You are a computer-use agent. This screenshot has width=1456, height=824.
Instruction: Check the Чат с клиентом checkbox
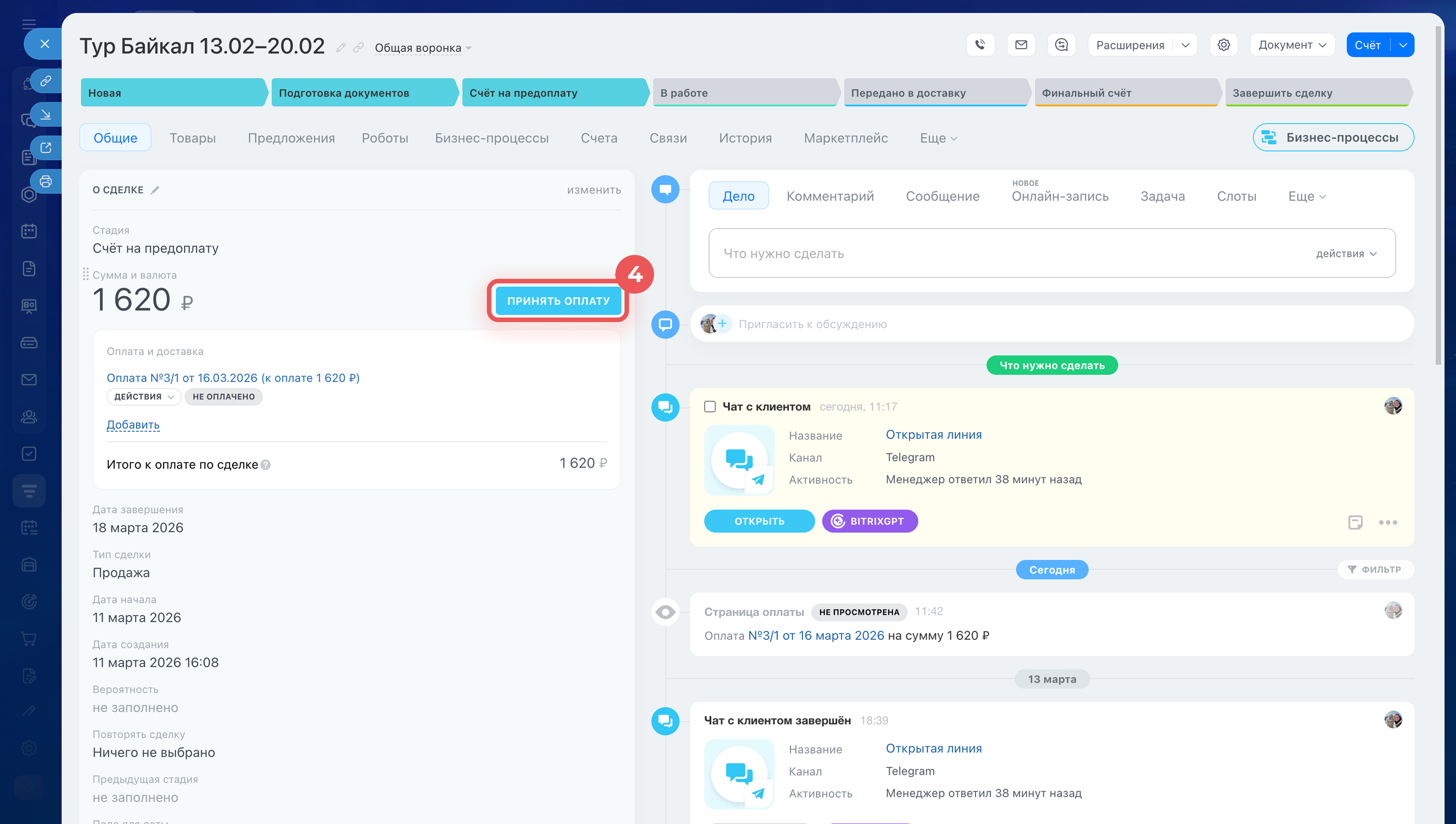(710, 406)
